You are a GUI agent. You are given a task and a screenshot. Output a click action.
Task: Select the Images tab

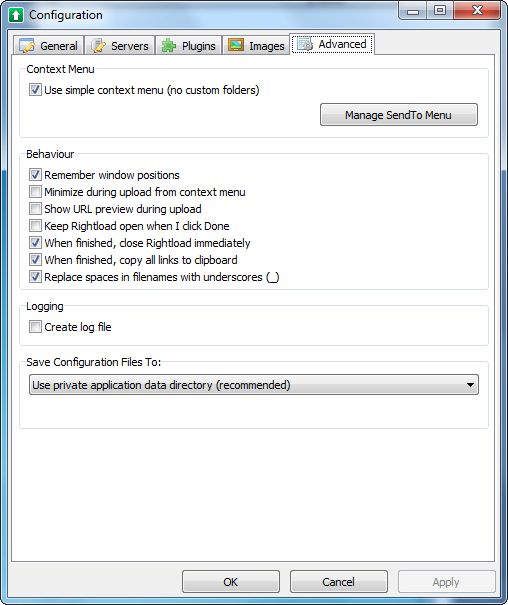coord(256,46)
